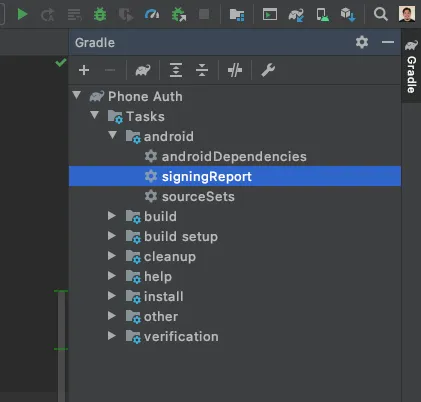The image size is (421, 402).
Task: Expand the install task group
Action: (112, 296)
